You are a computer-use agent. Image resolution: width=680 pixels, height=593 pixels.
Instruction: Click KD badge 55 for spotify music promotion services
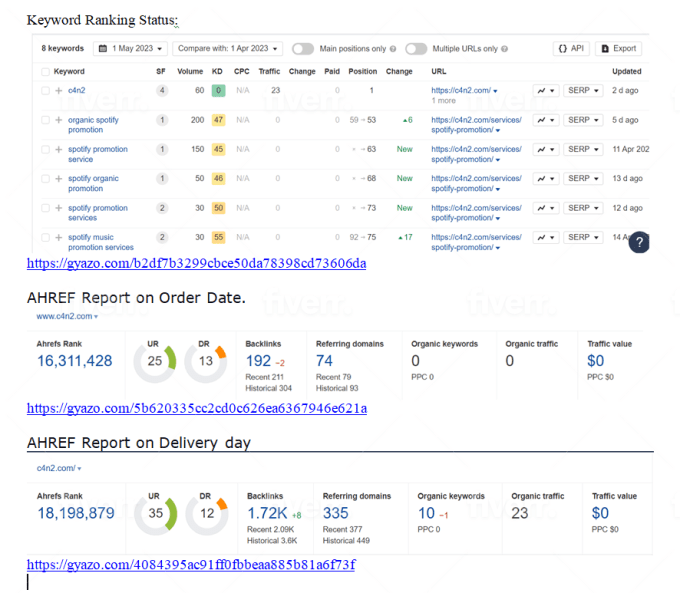(x=218, y=237)
